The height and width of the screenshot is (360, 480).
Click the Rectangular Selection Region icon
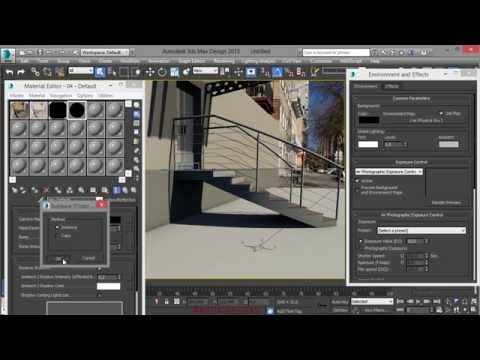[124, 72]
